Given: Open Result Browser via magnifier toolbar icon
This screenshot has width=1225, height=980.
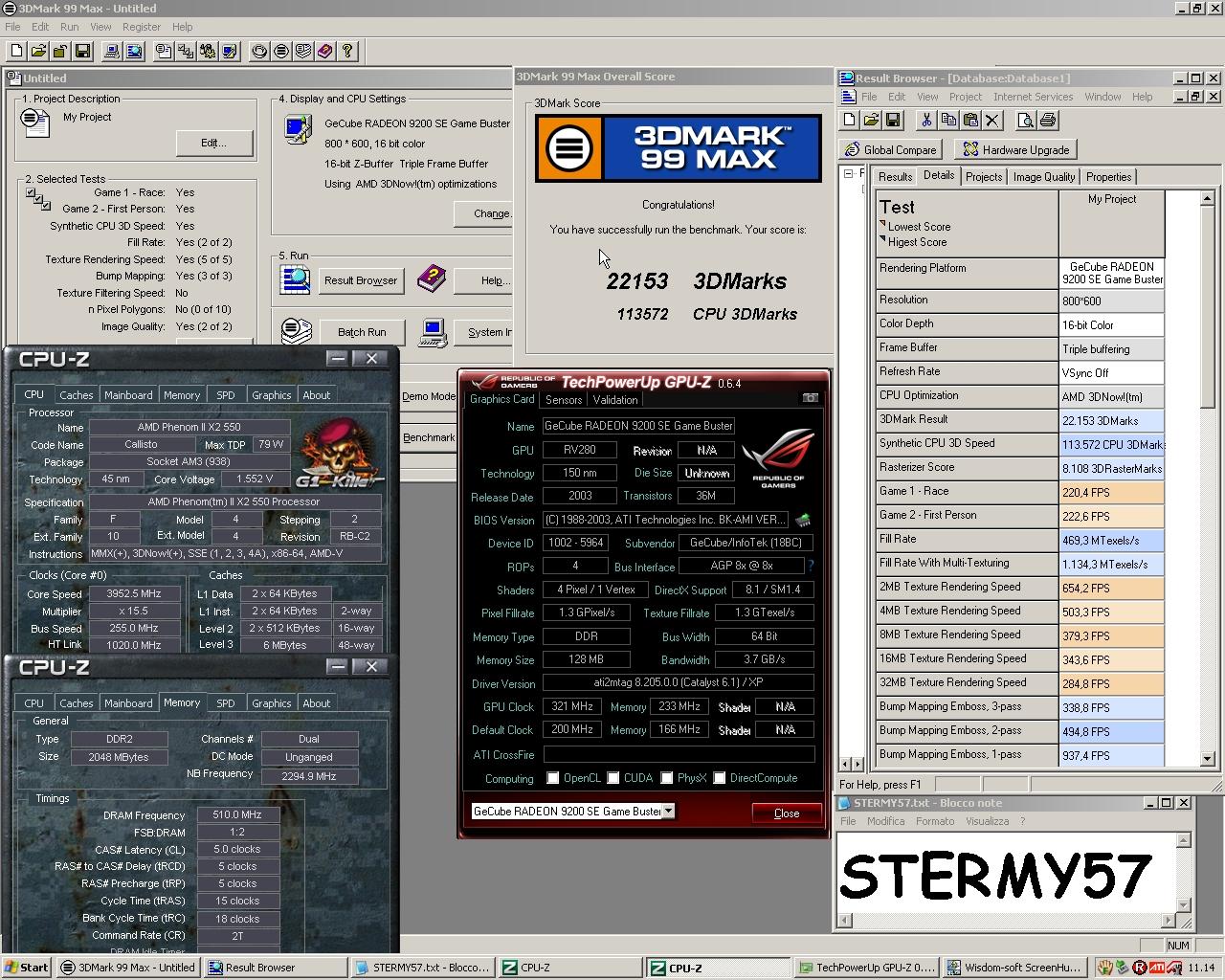Looking at the screenshot, I should tap(134, 51).
